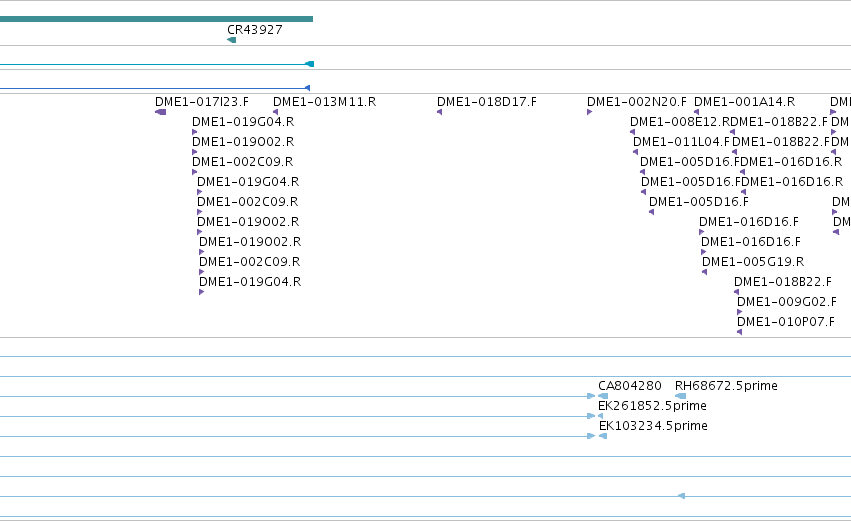Click the CA804280 EST label
The width and height of the screenshot is (851, 521).
[630, 386]
